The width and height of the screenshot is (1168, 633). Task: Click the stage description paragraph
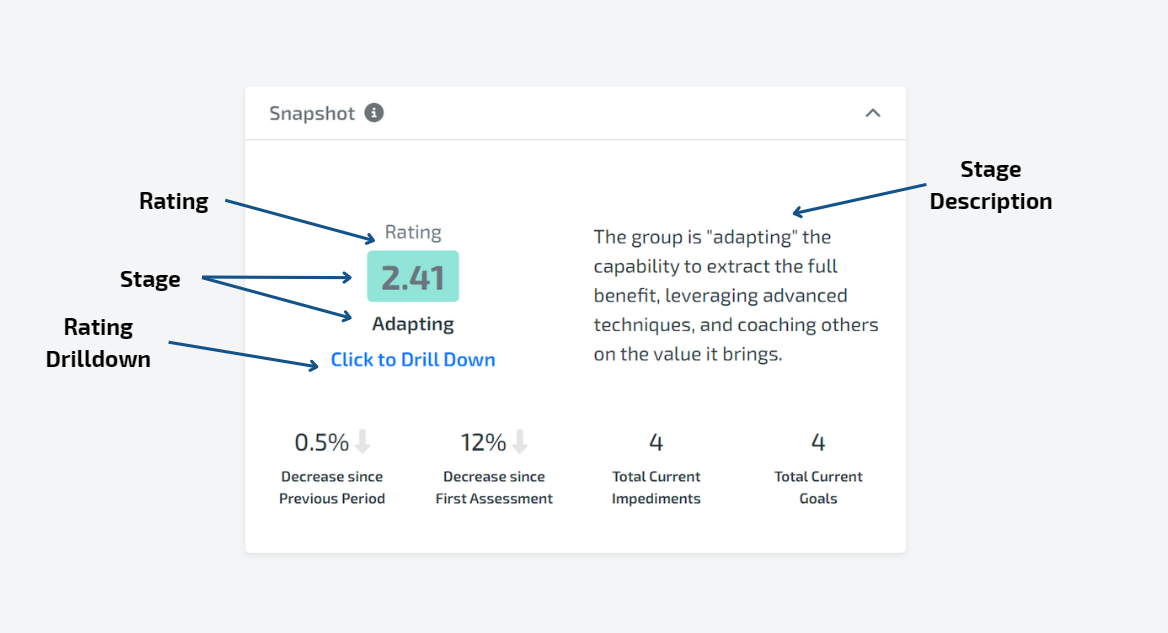click(735, 296)
